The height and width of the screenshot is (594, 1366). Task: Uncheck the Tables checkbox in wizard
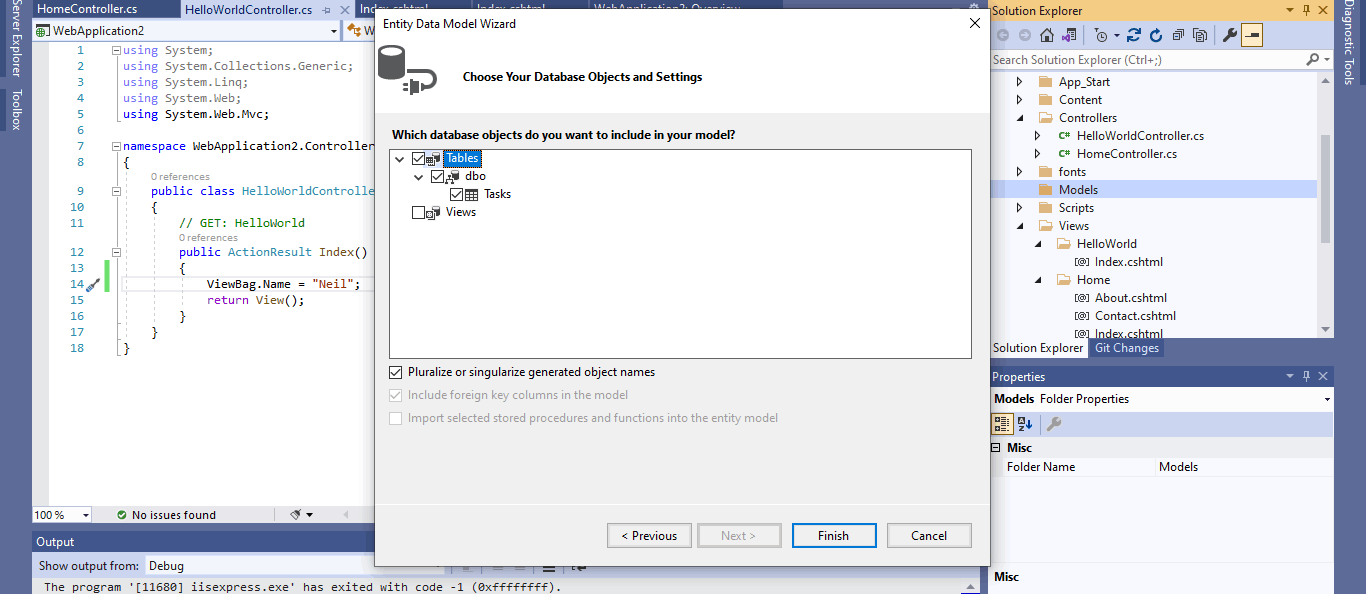(x=418, y=158)
